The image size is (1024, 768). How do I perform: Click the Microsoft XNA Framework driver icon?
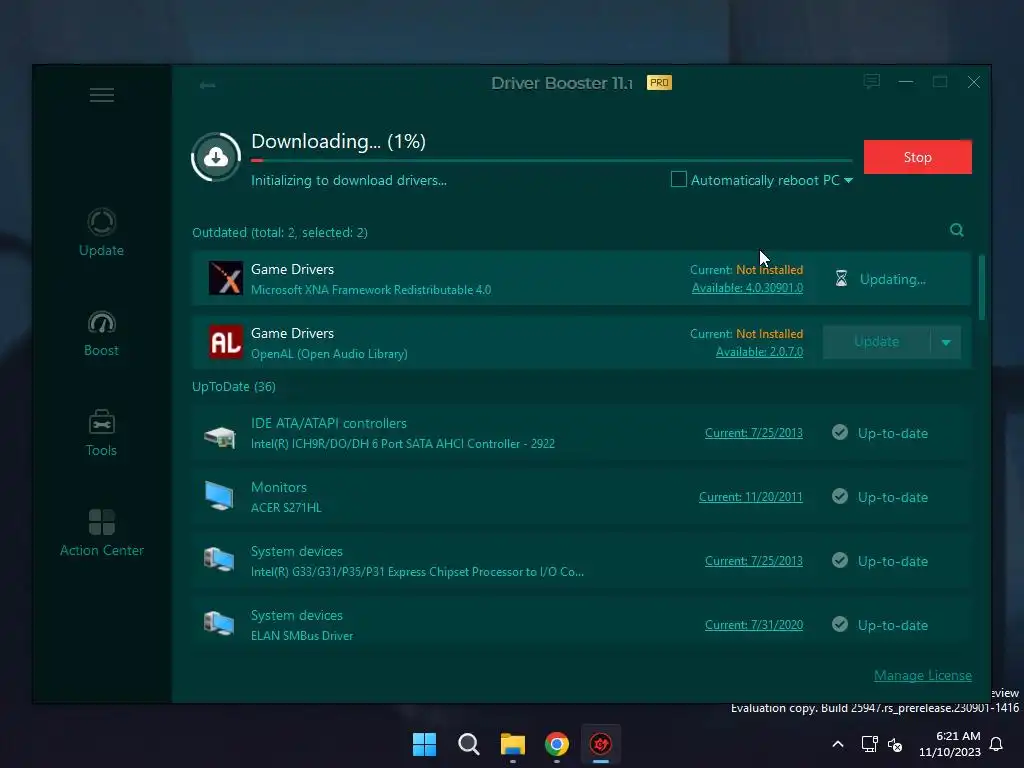pos(225,278)
